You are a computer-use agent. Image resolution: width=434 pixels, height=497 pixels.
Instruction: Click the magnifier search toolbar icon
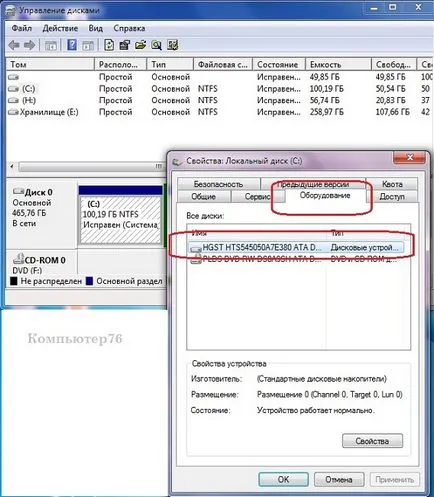[x=156, y=45]
